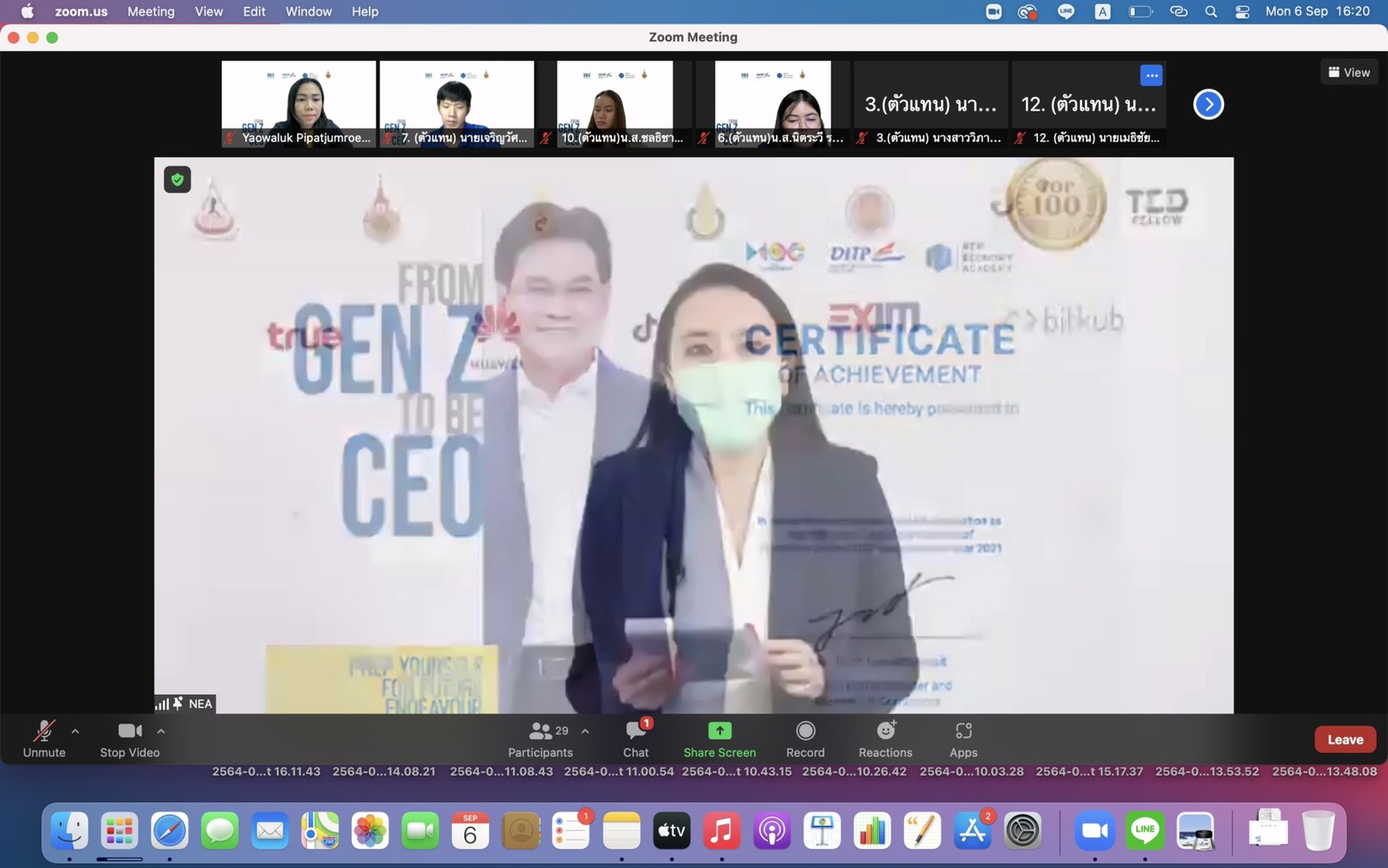Open the Meeting menu
The width and height of the screenshot is (1388, 868).
point(151,11)
